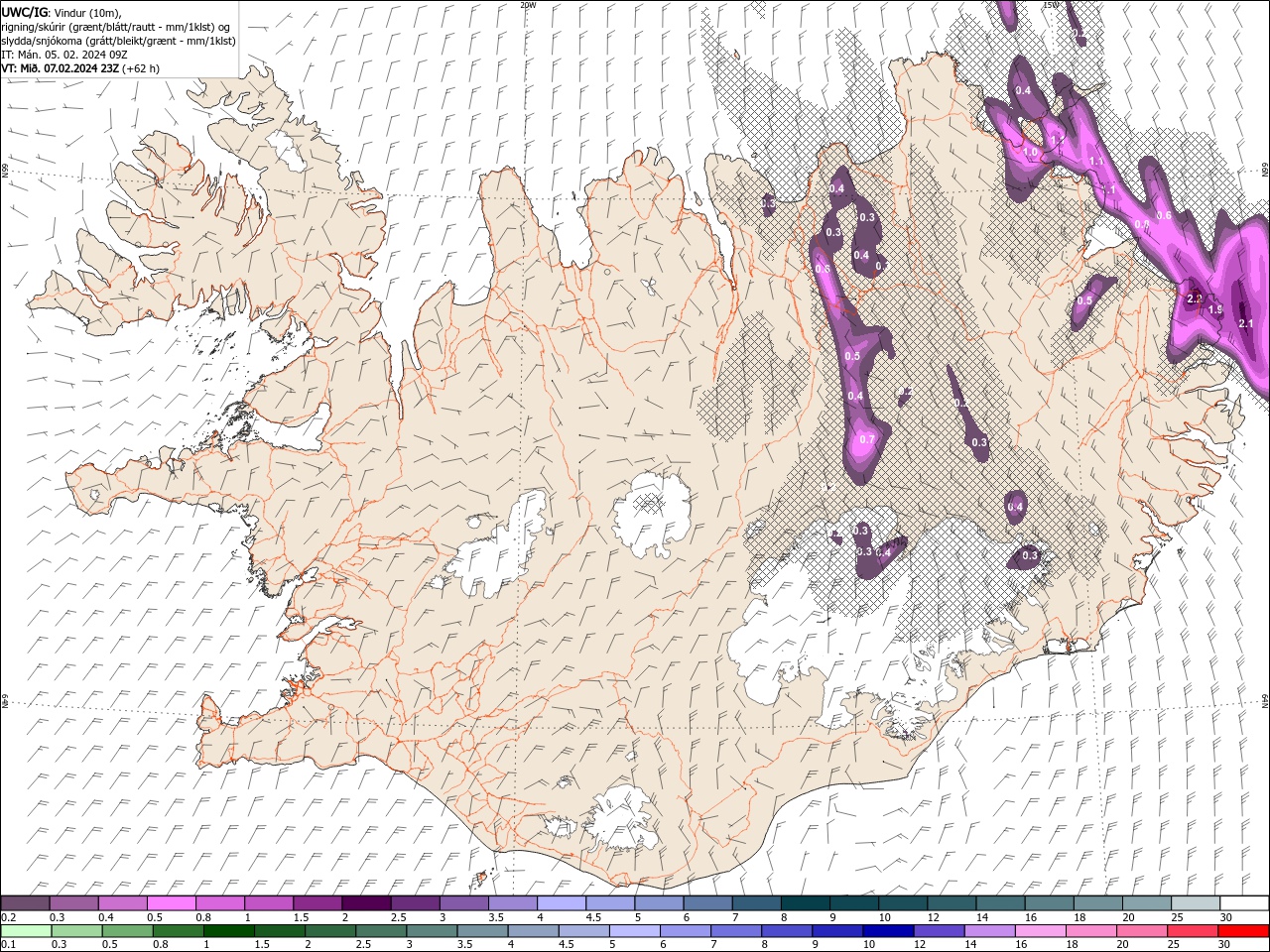The width and height of the screenshot is (1270, 952).
Task: Select the lavender 4 swatch in upper legend bar
Action: point(561,903)
